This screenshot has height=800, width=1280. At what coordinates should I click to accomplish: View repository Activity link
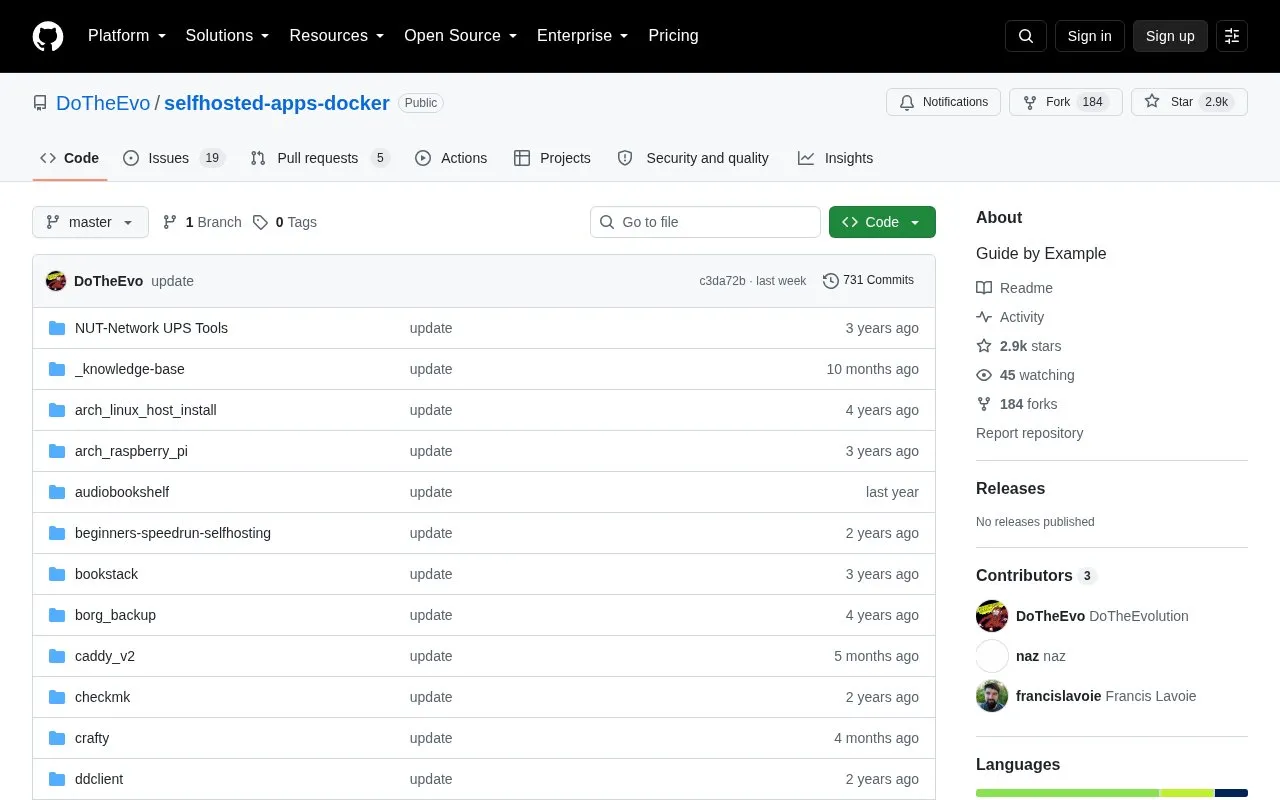pyautogui.click(x=1010, y=317)
